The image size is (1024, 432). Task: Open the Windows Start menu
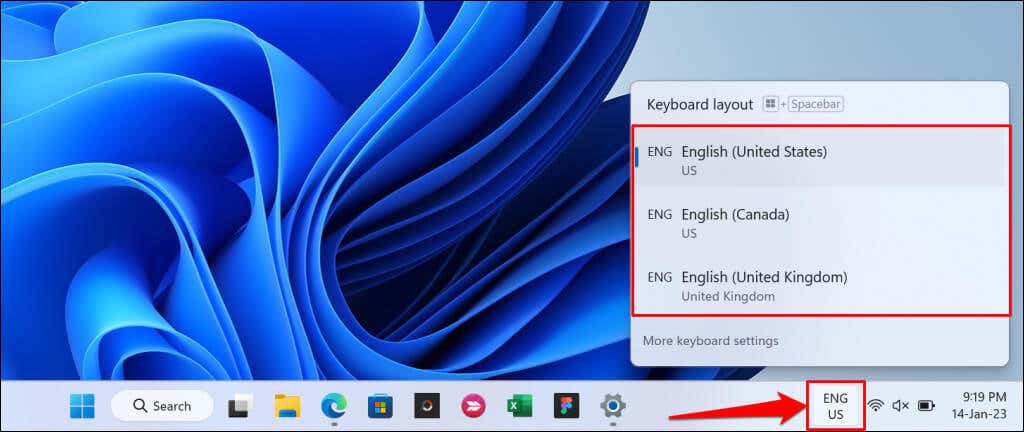click(82, 406)
